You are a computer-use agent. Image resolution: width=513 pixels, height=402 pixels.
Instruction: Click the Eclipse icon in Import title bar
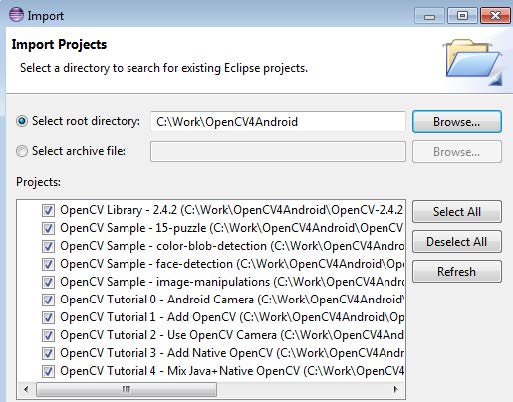pyautogui.click(x=16, y=15)
